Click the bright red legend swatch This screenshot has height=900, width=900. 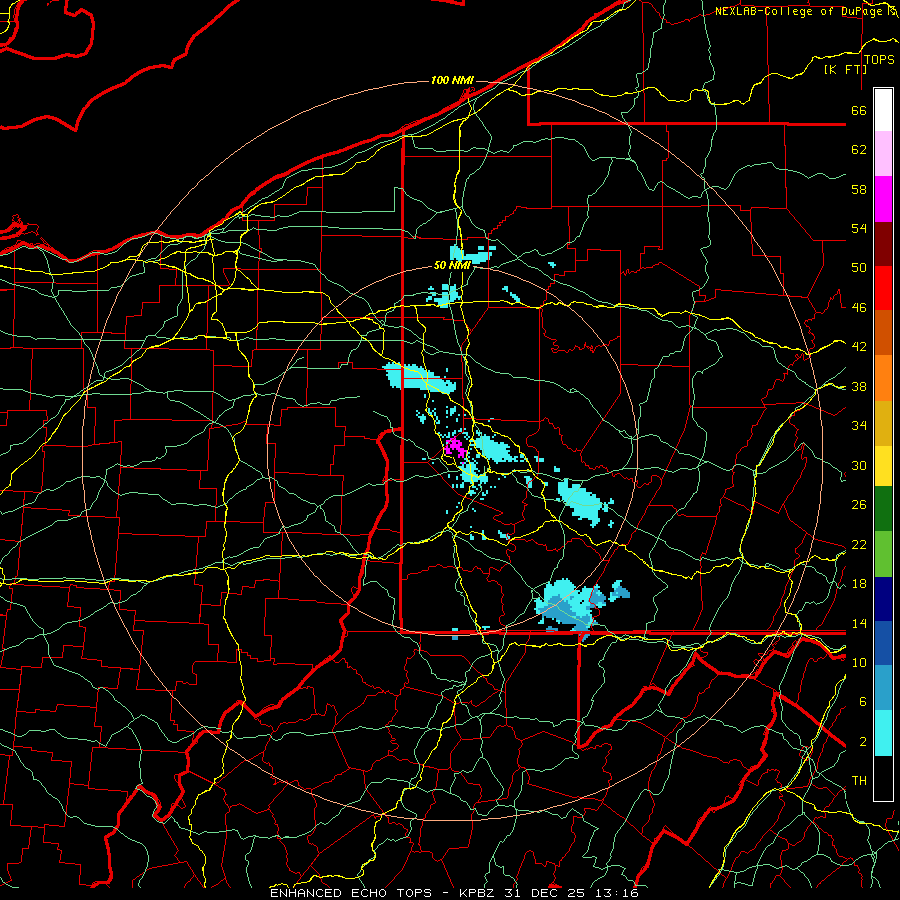coord(883,288)
